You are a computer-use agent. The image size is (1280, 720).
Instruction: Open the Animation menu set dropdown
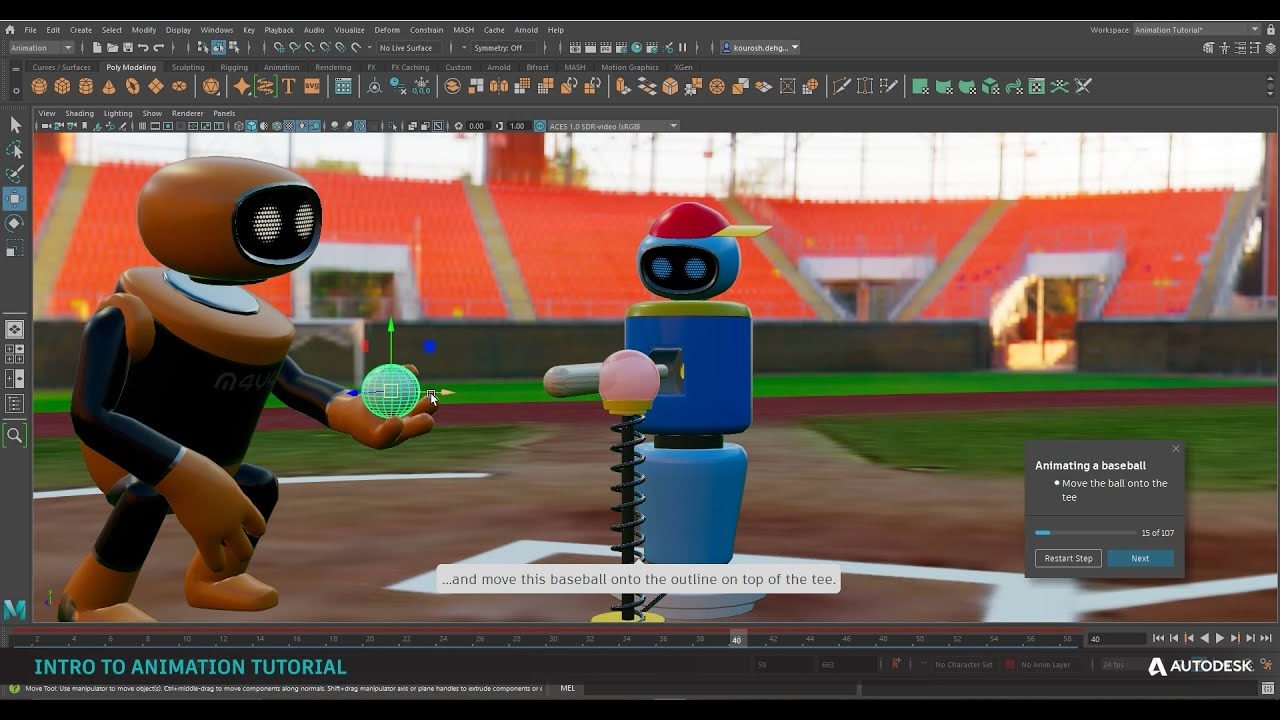[x=40, y=48]
